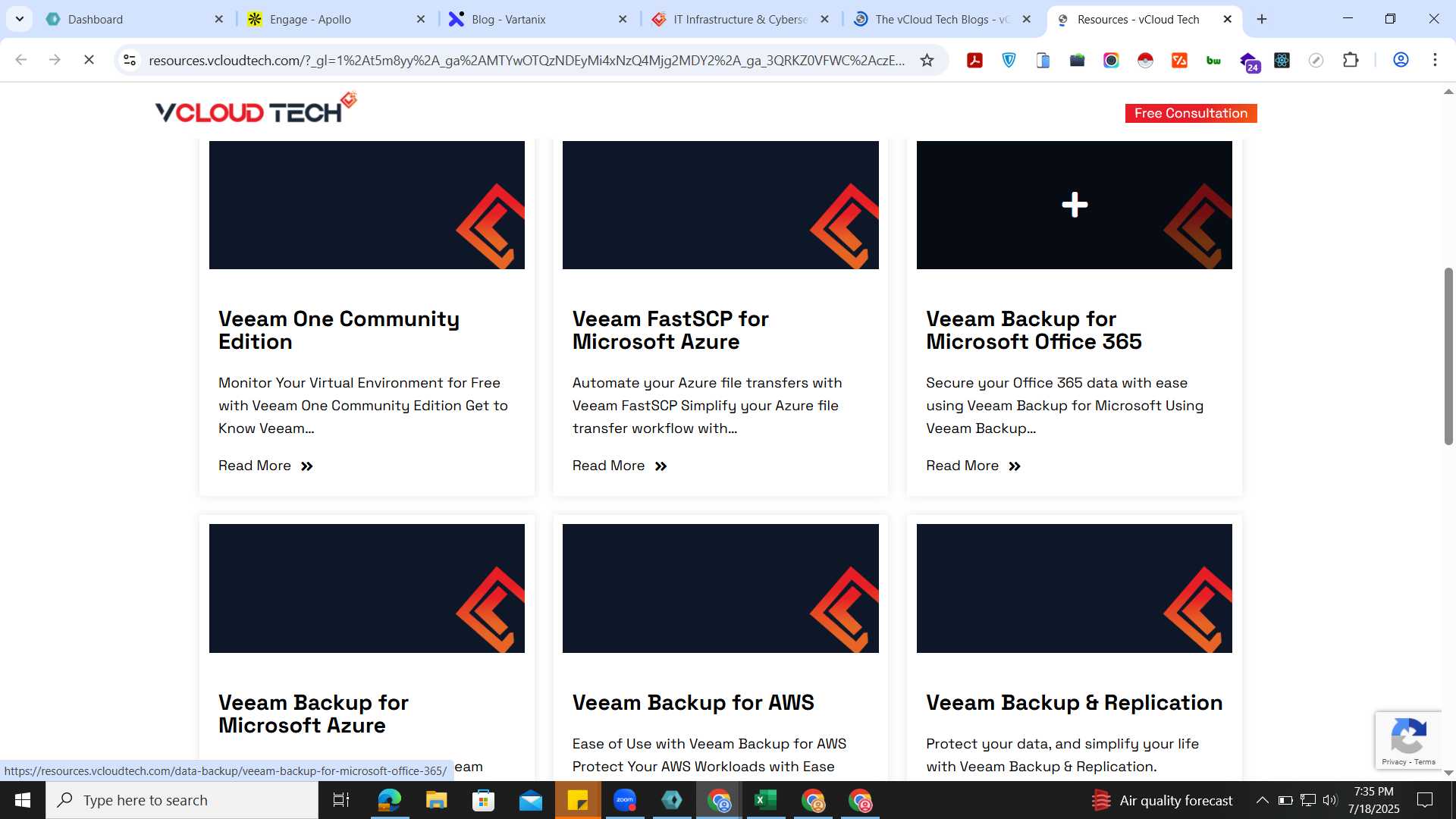This screenshot has width=1456, height=819.
Task: Click the Free Consultation button
Action: point(1191,113)
